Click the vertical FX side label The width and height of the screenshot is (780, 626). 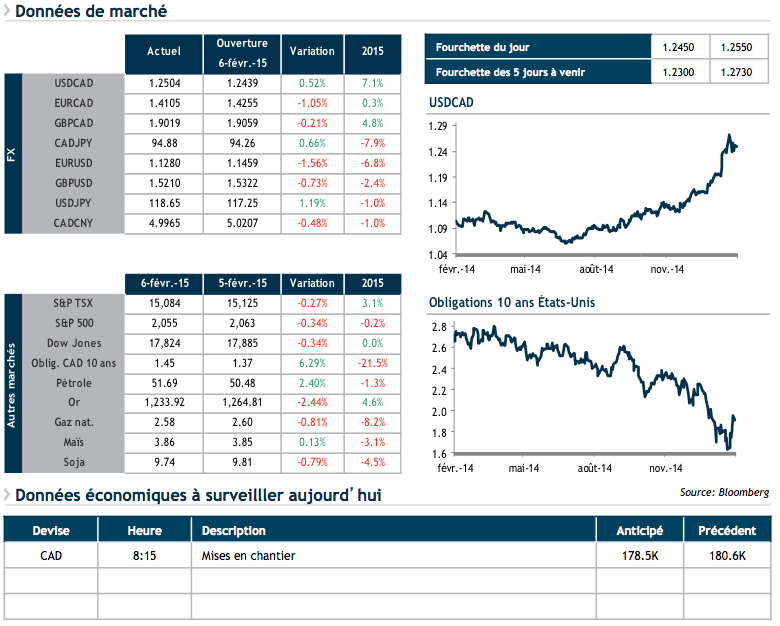[13, 154]
